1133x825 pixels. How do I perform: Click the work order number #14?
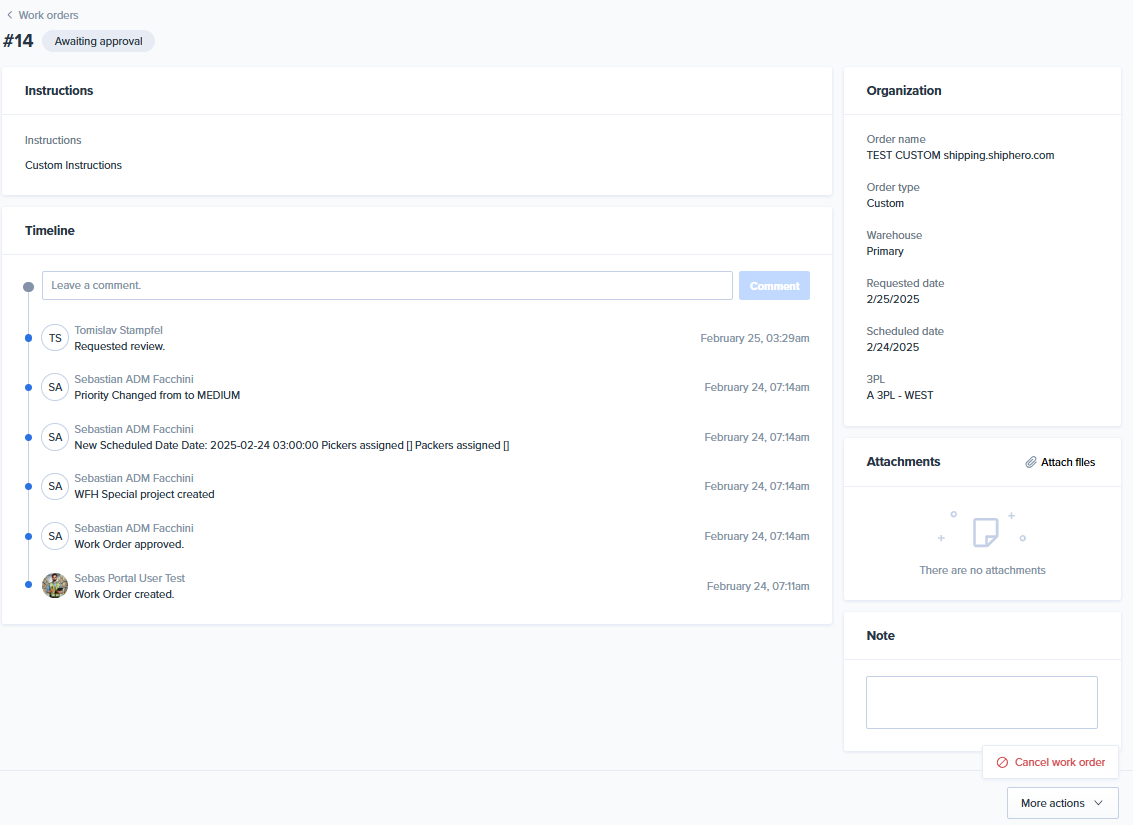click(18, 40)
